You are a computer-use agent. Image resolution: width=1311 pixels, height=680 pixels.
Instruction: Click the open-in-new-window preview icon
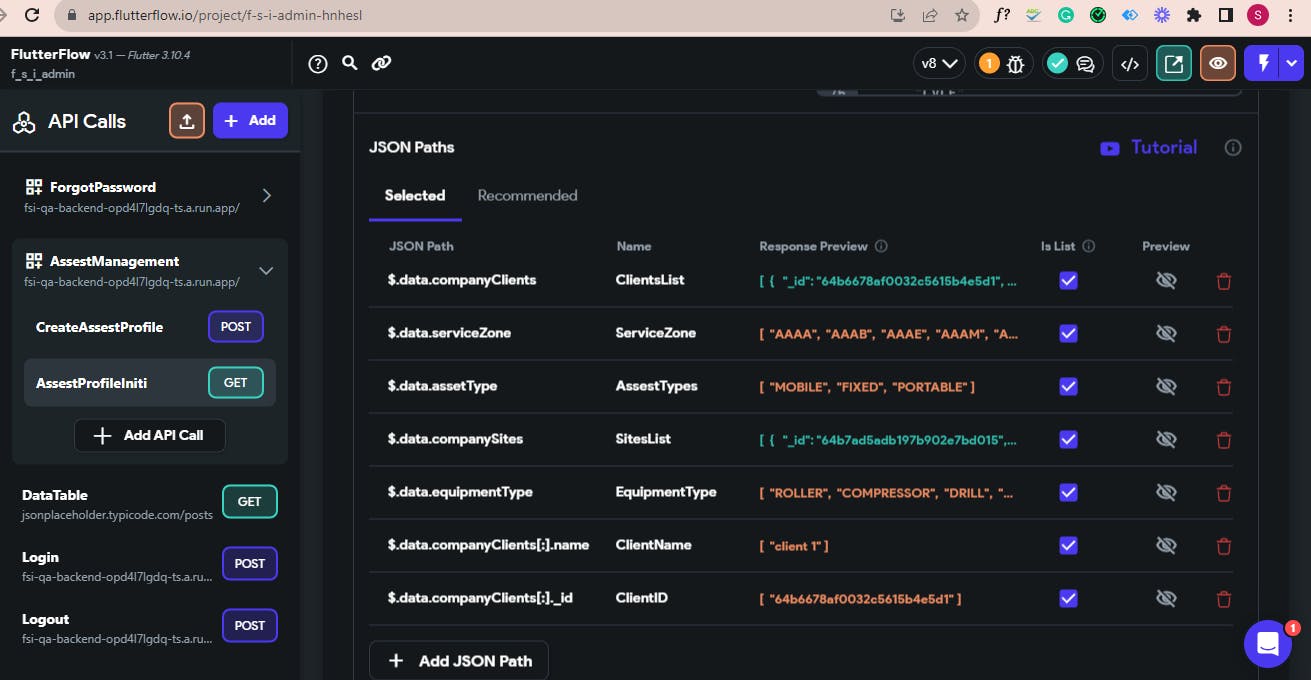(x=1174, y=64)
